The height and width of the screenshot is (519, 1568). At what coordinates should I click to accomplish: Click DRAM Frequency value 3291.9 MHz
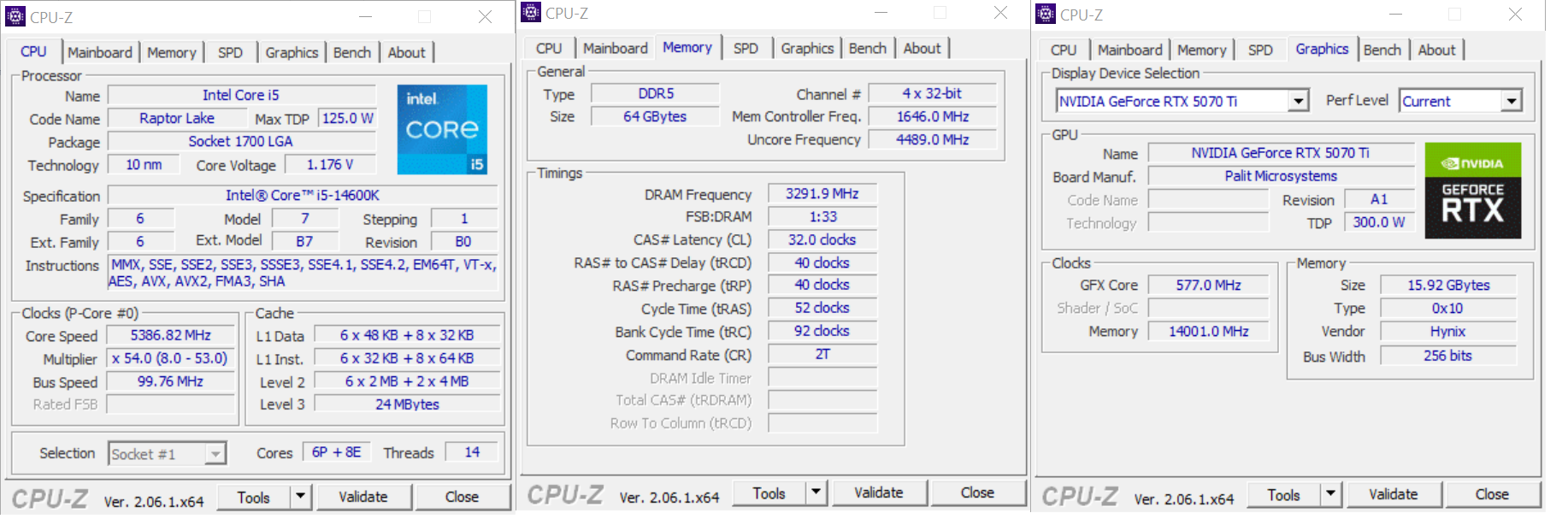click(822, 193)
